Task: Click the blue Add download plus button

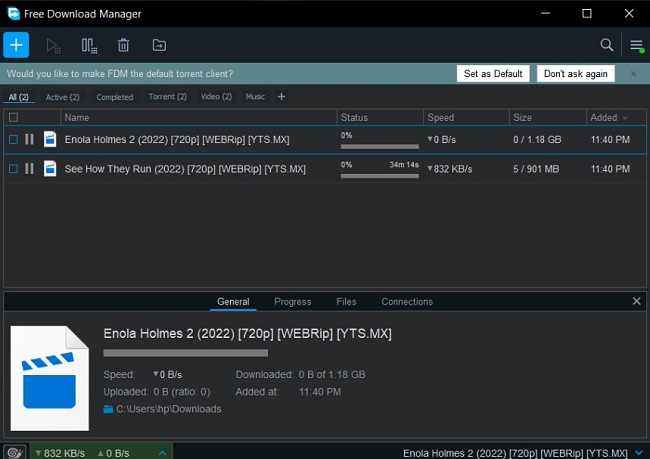Action: click(x=16, y=45)
